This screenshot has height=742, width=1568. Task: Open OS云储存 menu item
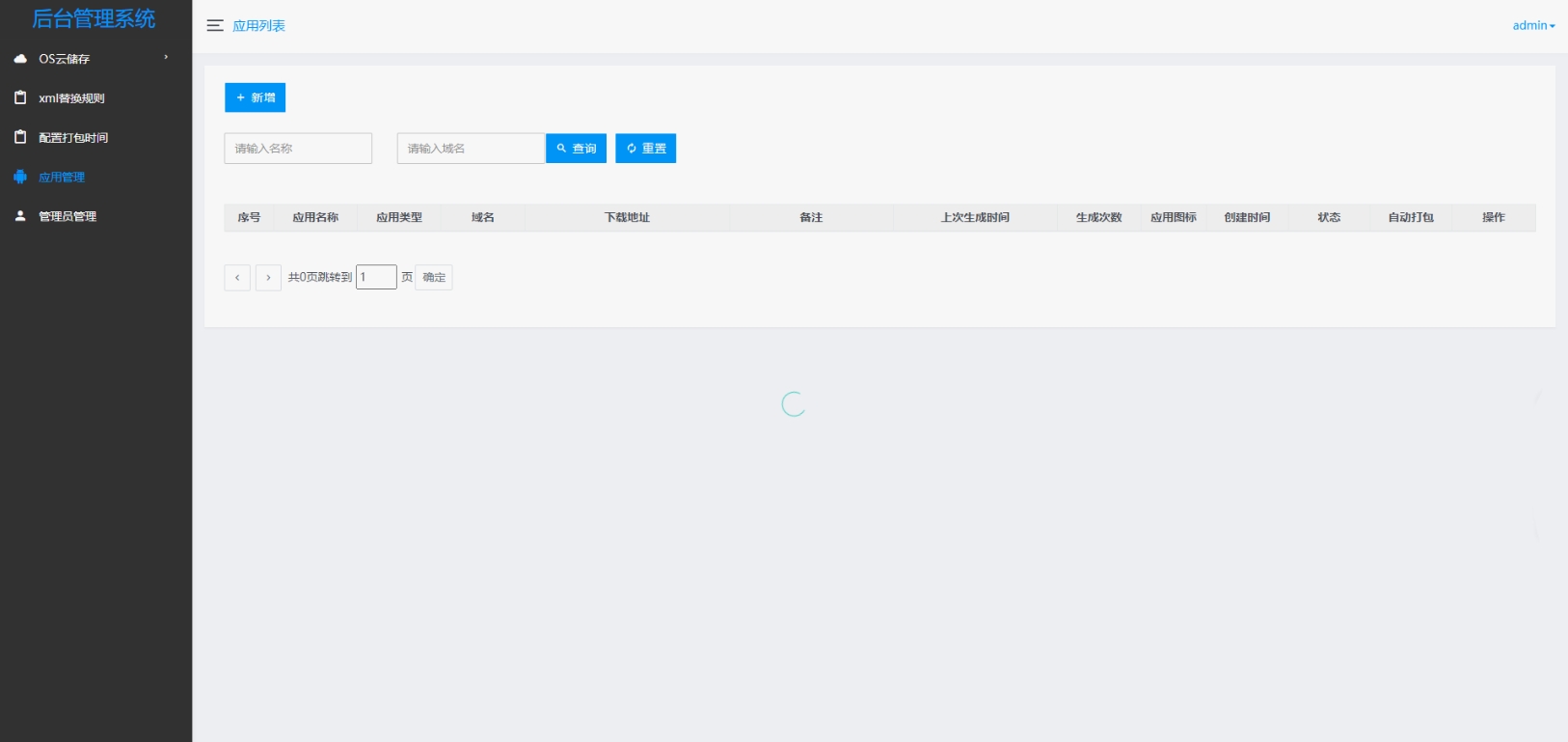click(96, 59)
